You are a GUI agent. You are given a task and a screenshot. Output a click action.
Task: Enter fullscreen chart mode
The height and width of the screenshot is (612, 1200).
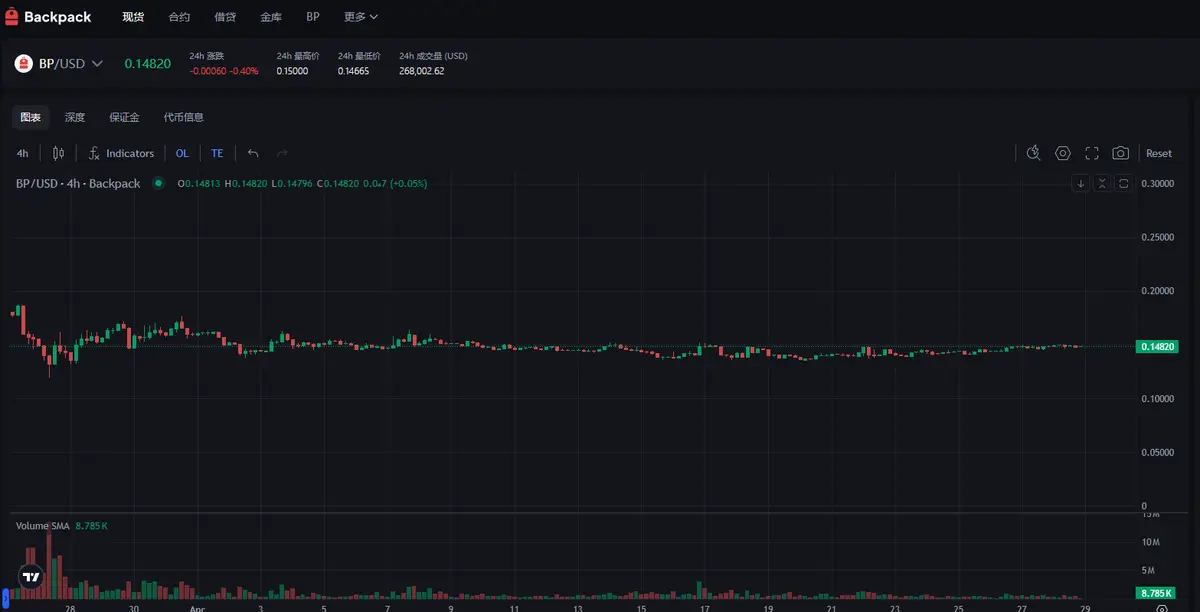coord(1092,153)
